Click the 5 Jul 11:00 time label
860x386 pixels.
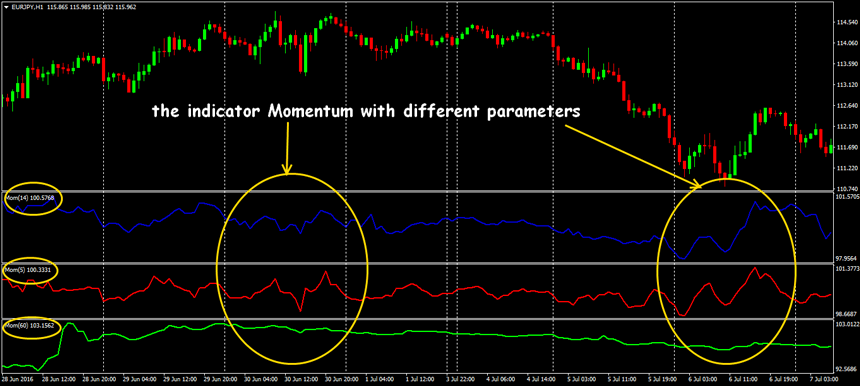[623, 379]
